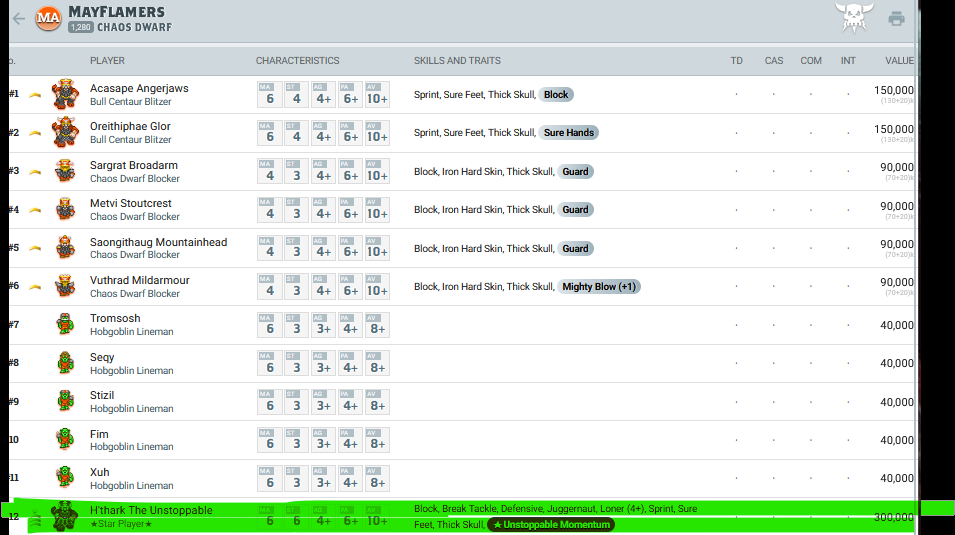Sort by the PLAYER column header
This screenshot has height=535, width=955.
click(x=107, y=61)
